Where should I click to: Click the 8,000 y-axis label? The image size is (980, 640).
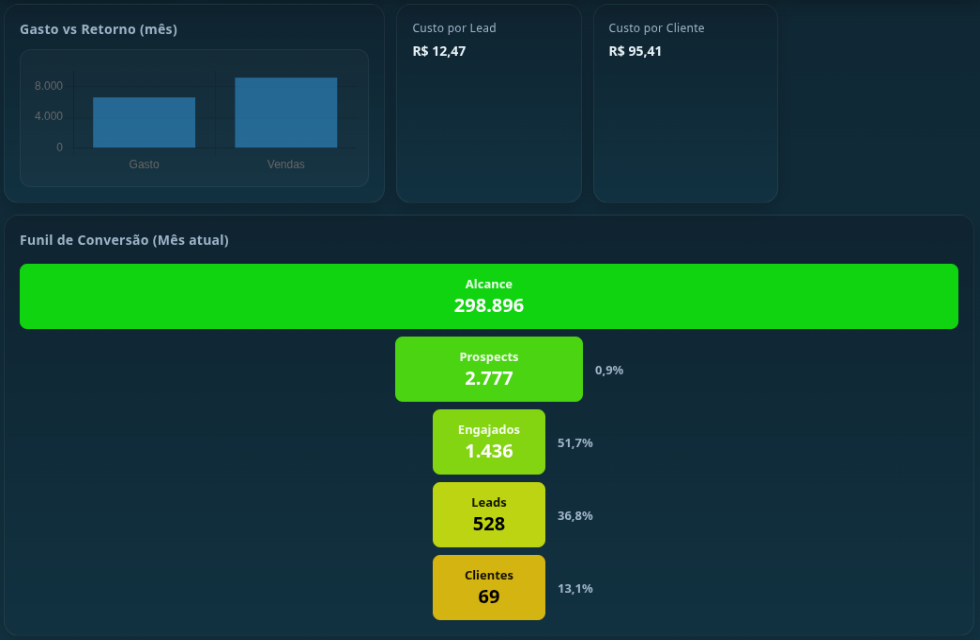[x=49, y=86]
